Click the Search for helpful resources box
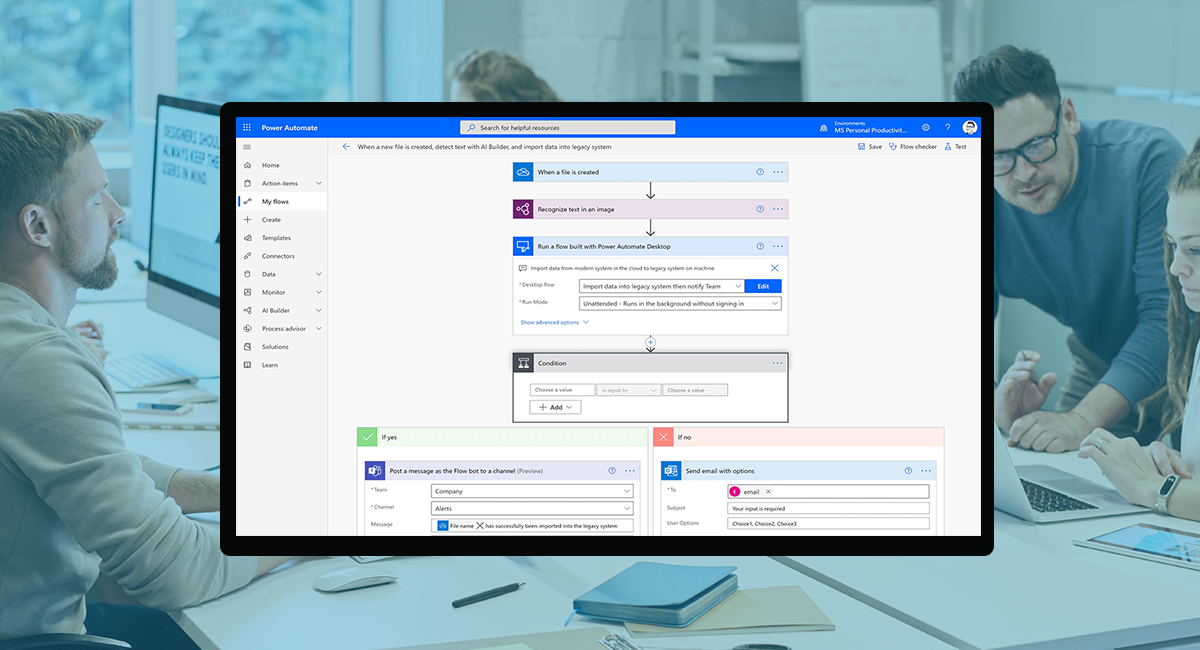Viewport: 1200px width, 650px height. (568, 128)
